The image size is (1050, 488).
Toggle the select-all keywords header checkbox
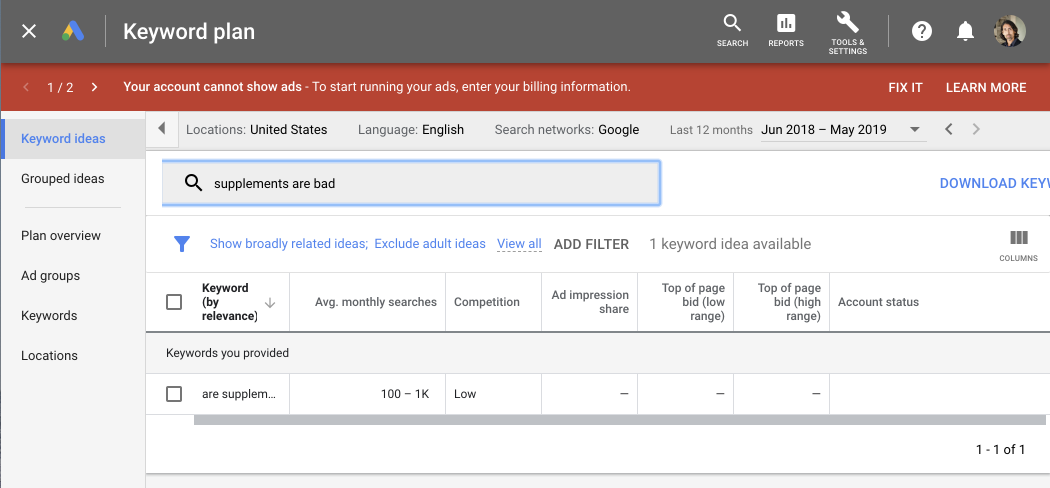point(174,302)
